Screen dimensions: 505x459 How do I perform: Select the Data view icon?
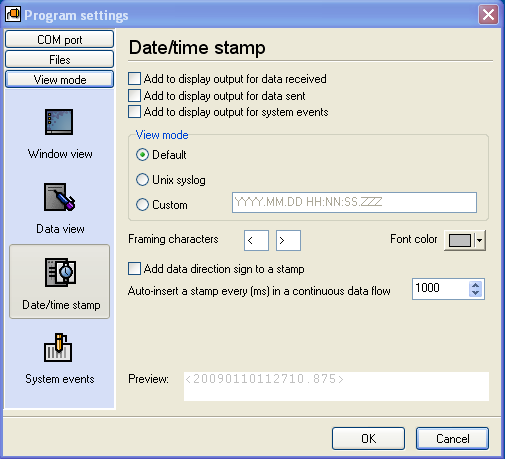59,197
